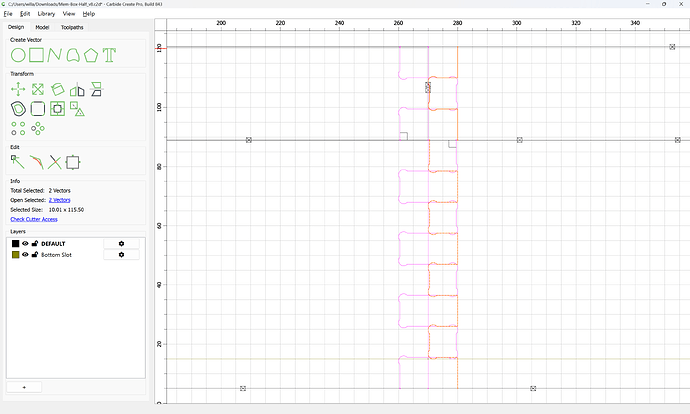The width and height of the screenshot is (690, 414).
Task: Click the Check Cutter Access link
Action: tap(34, 219)
